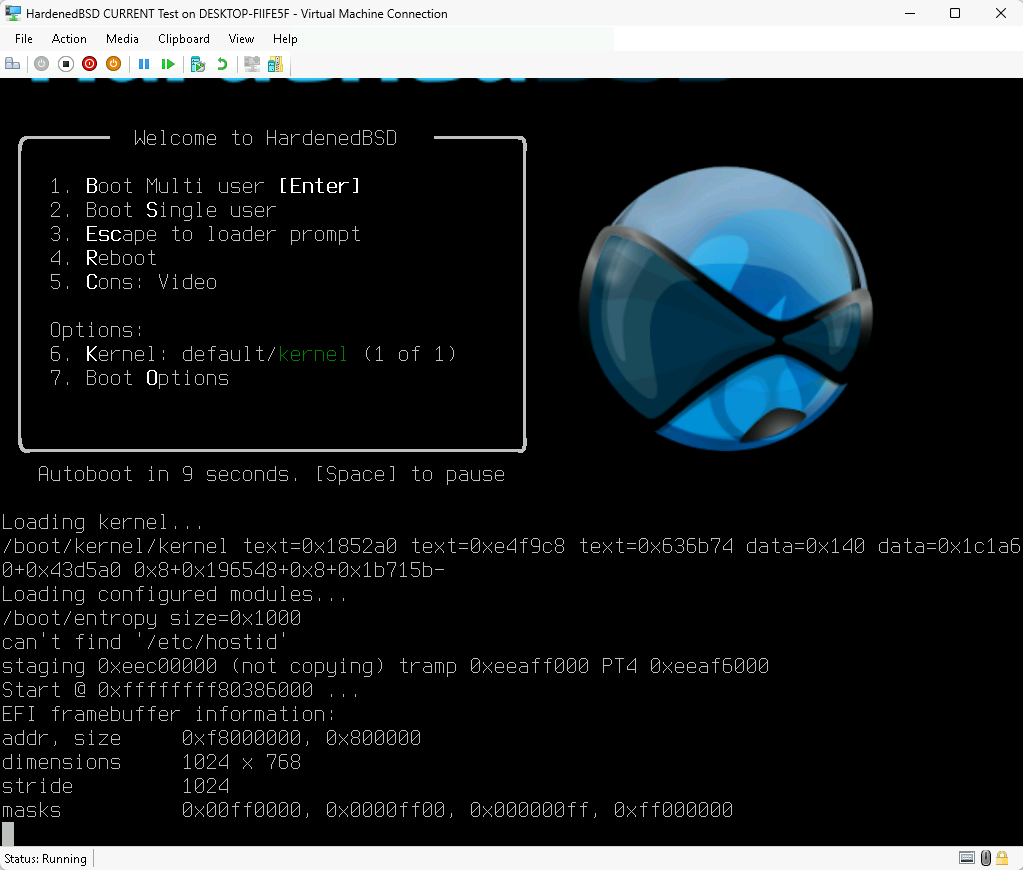Viewport: 1023px width, 870px height.
Task: Click the 'Loading configured modules...' console line
Action: (x=174, y=595)
